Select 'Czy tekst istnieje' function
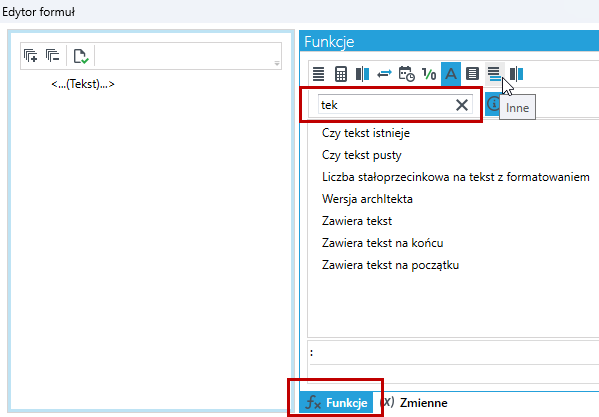The image size is (599, 417). coord(366,133)
